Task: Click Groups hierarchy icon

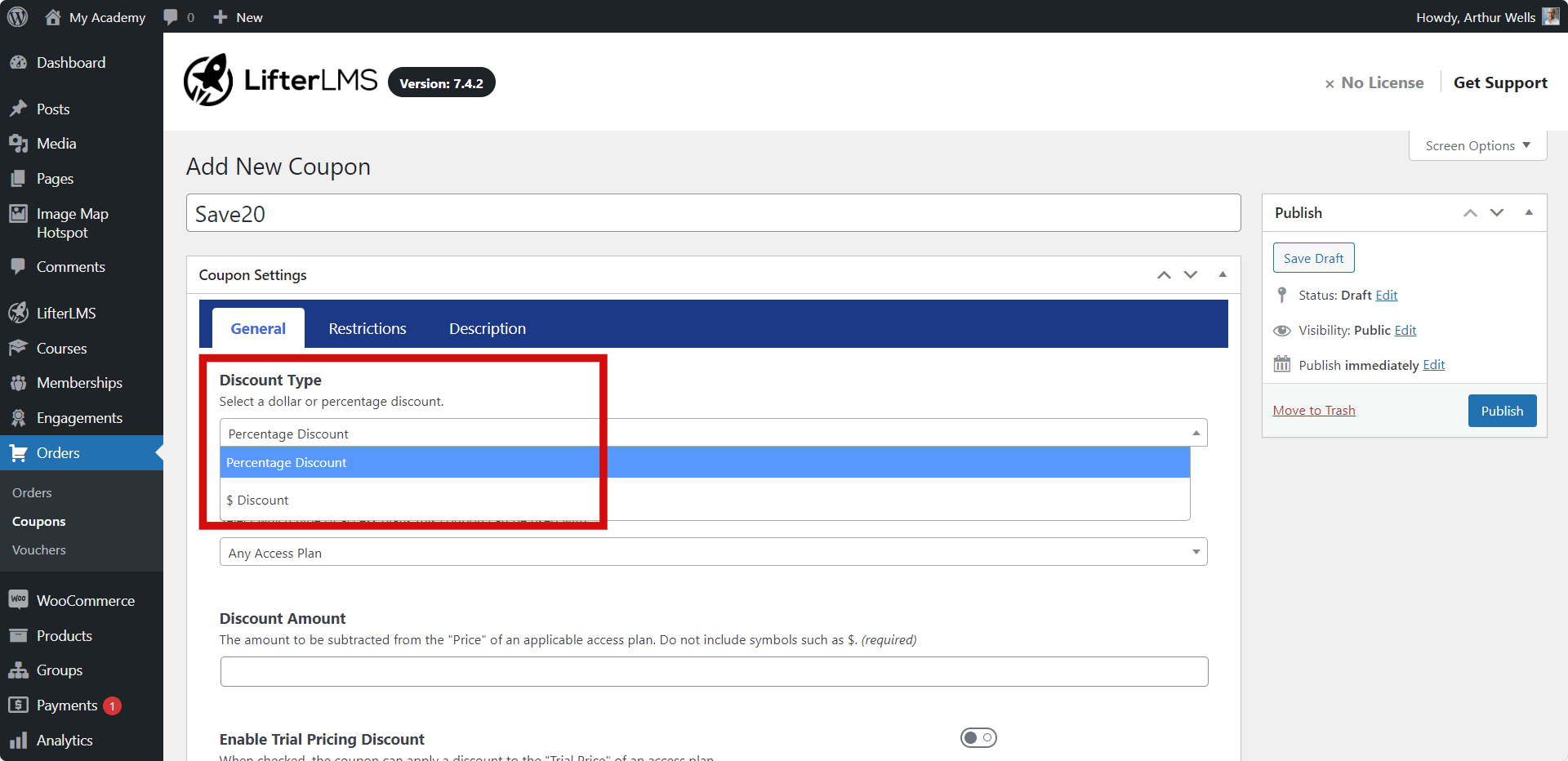Action: (x=18, y=670)
